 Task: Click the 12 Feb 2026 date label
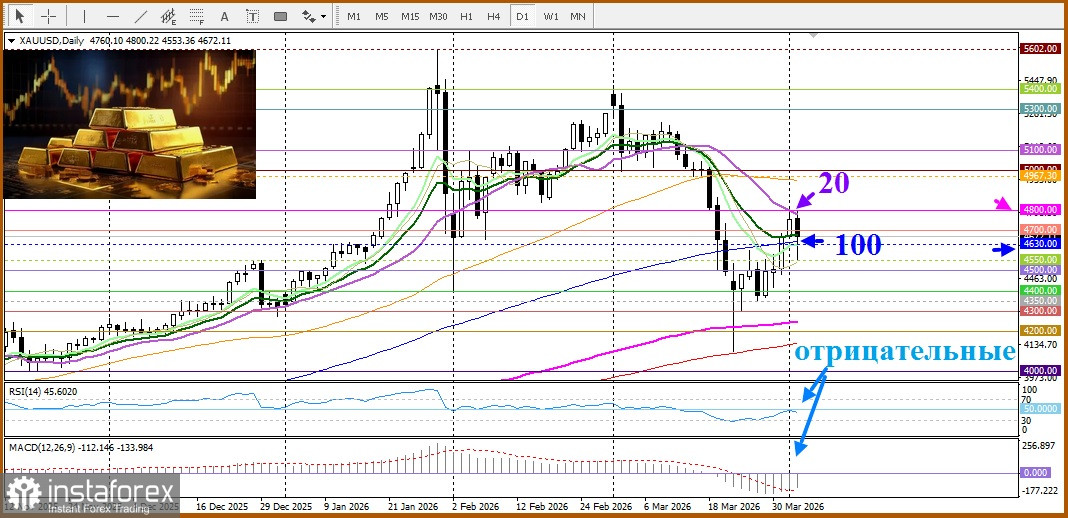544,508
